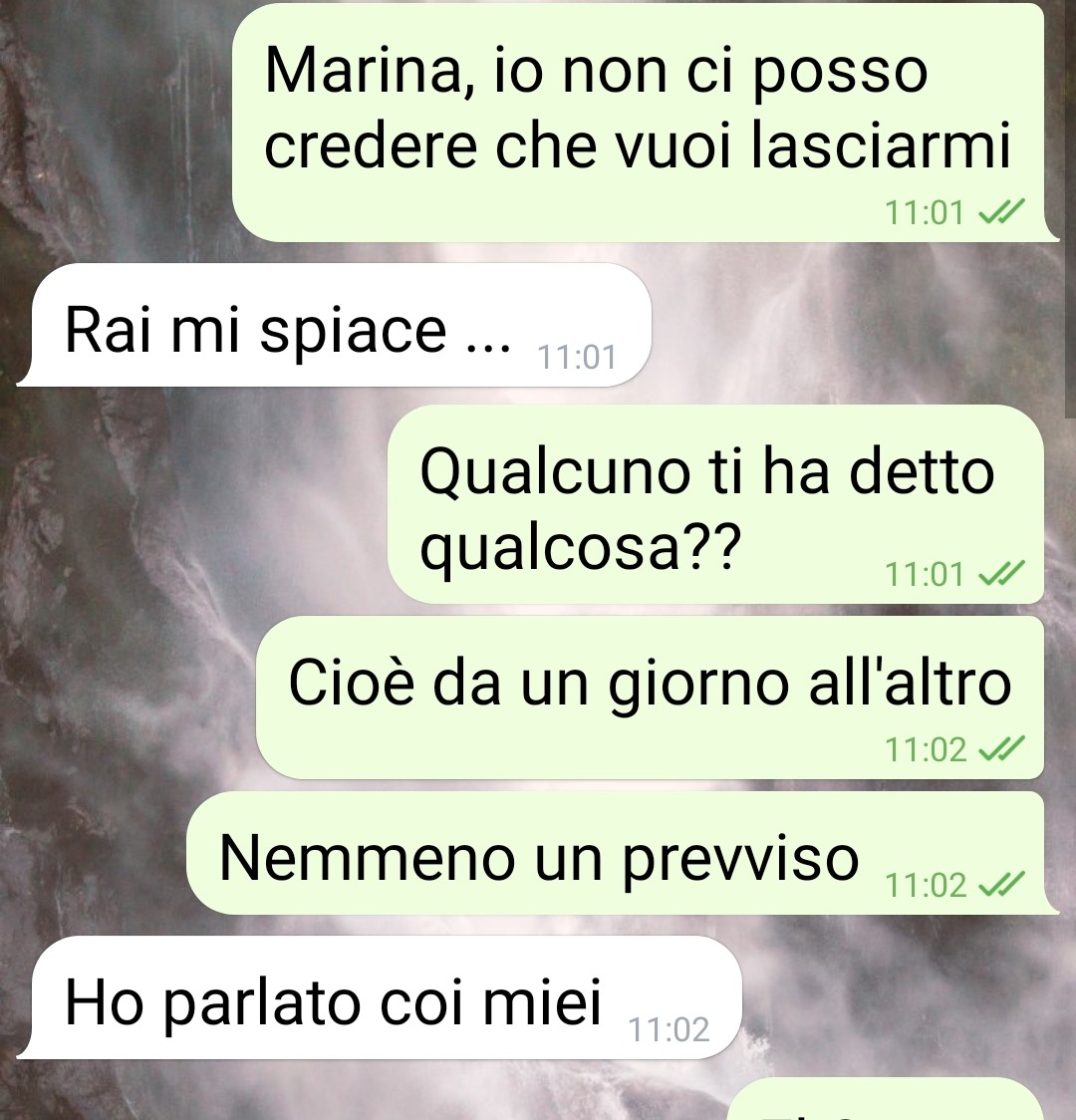Tap the partially visible green bubble at the bottom
The height and width of the screenshot is (1120, 1076).
886,1099
